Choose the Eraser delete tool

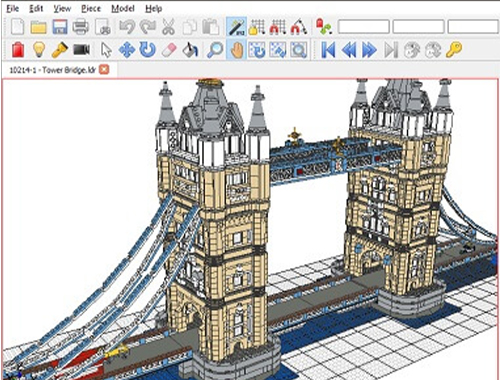point(169,50)
